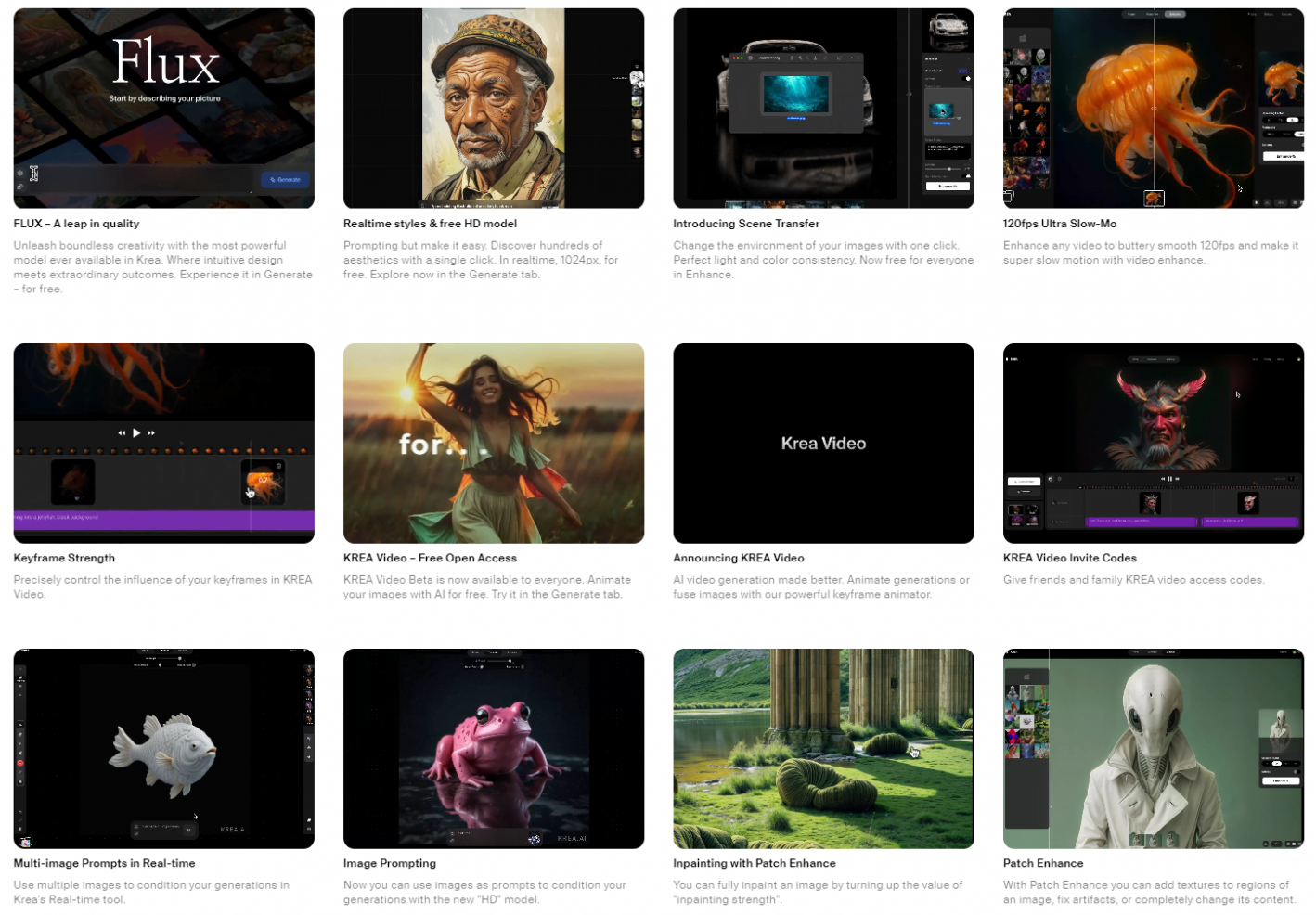The image size is (1316, 915).
Task: Open 'Realtime styles & free HD model' title
Action: coord(430,224)
